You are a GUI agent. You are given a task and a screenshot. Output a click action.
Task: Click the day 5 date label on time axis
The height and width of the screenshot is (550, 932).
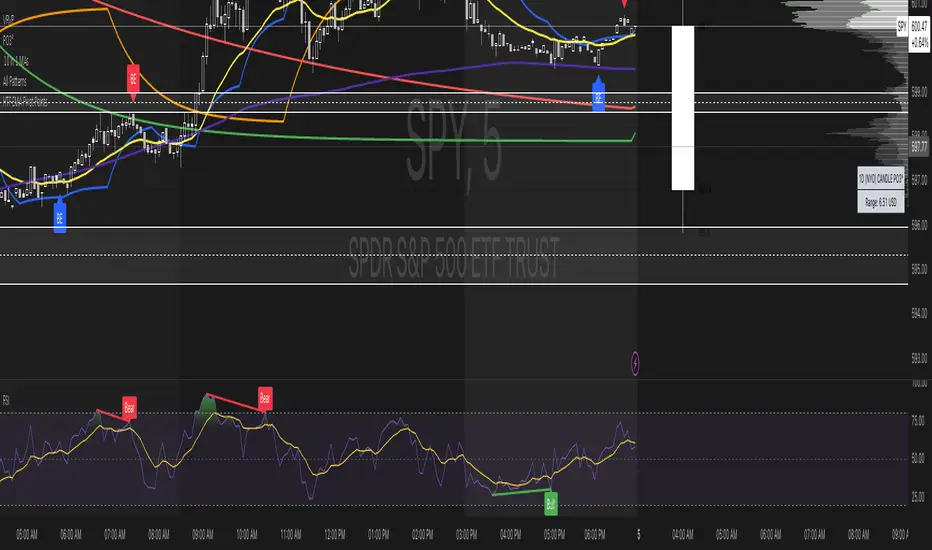point(639,535)
